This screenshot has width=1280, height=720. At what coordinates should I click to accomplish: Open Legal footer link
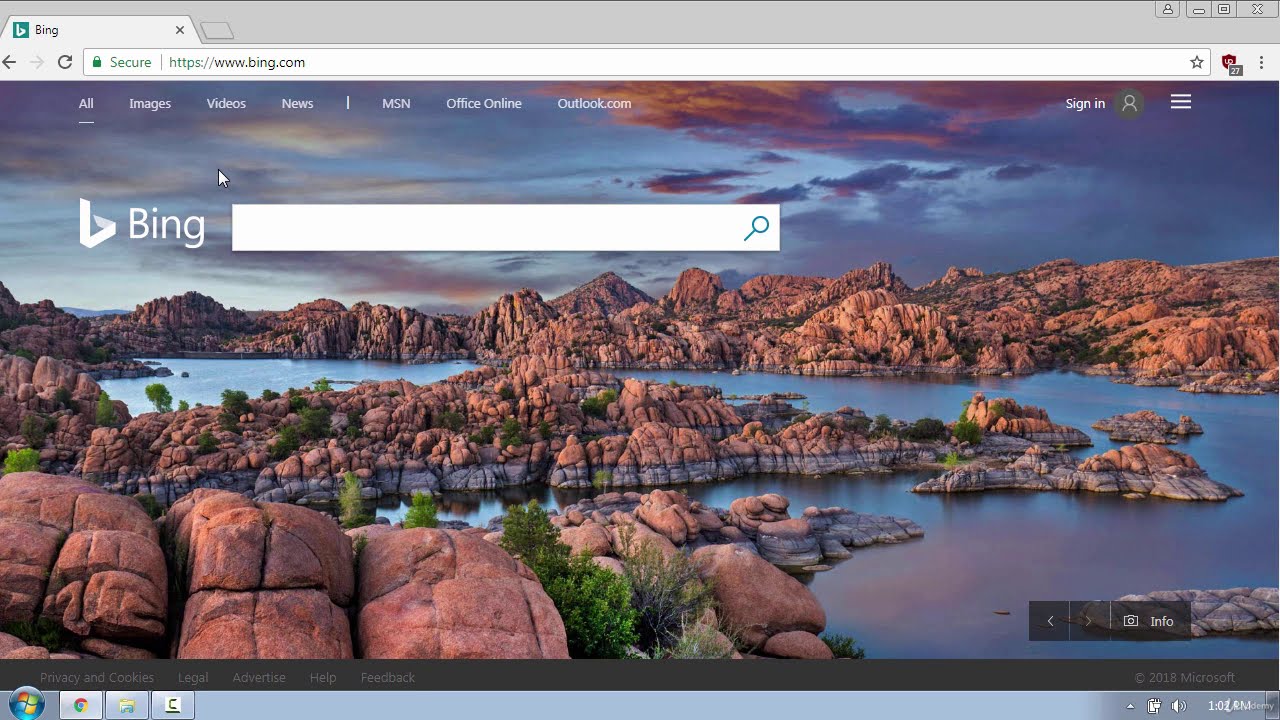tap(193, 677)
